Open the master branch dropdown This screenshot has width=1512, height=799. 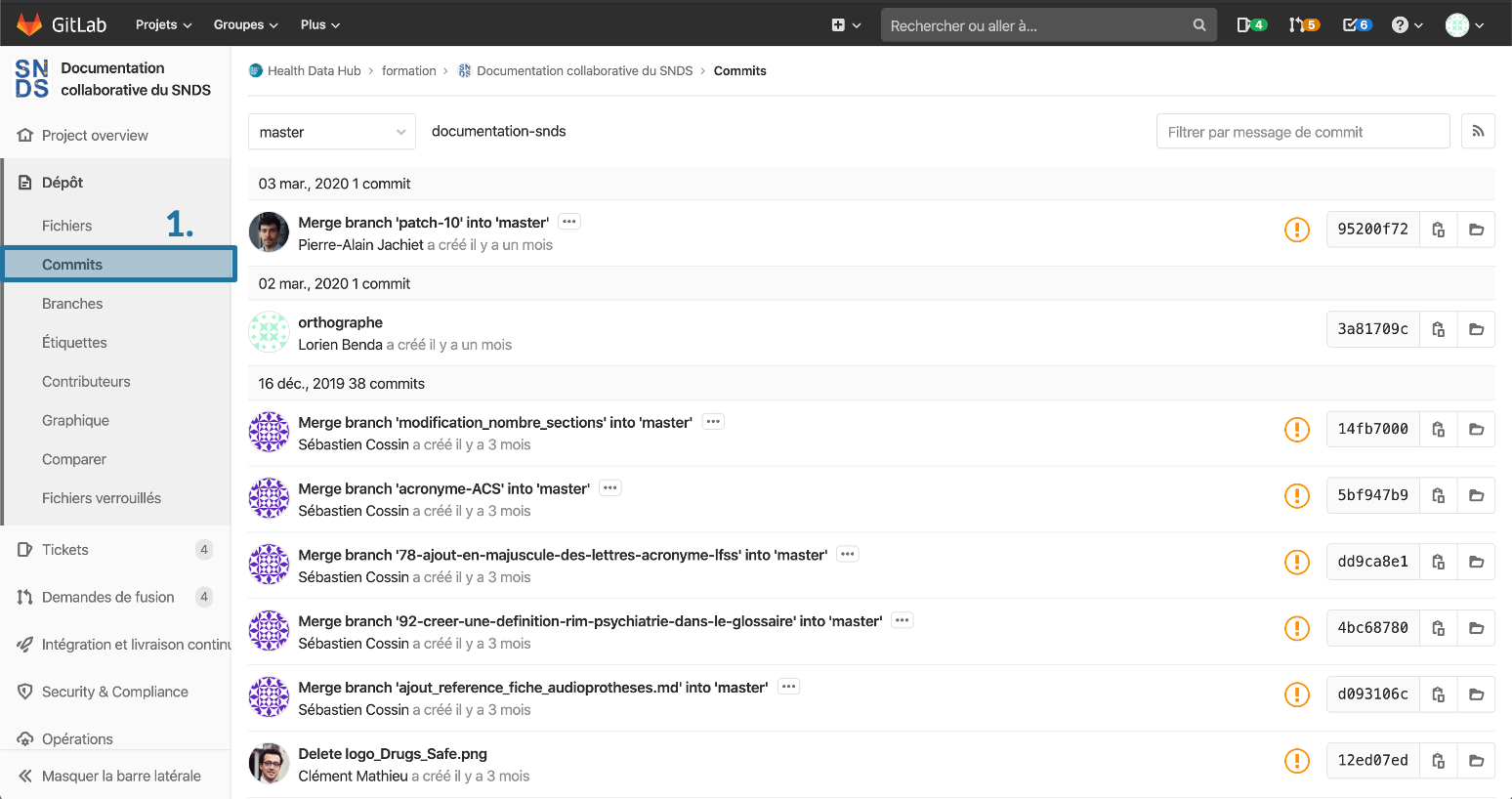point(332,132)
